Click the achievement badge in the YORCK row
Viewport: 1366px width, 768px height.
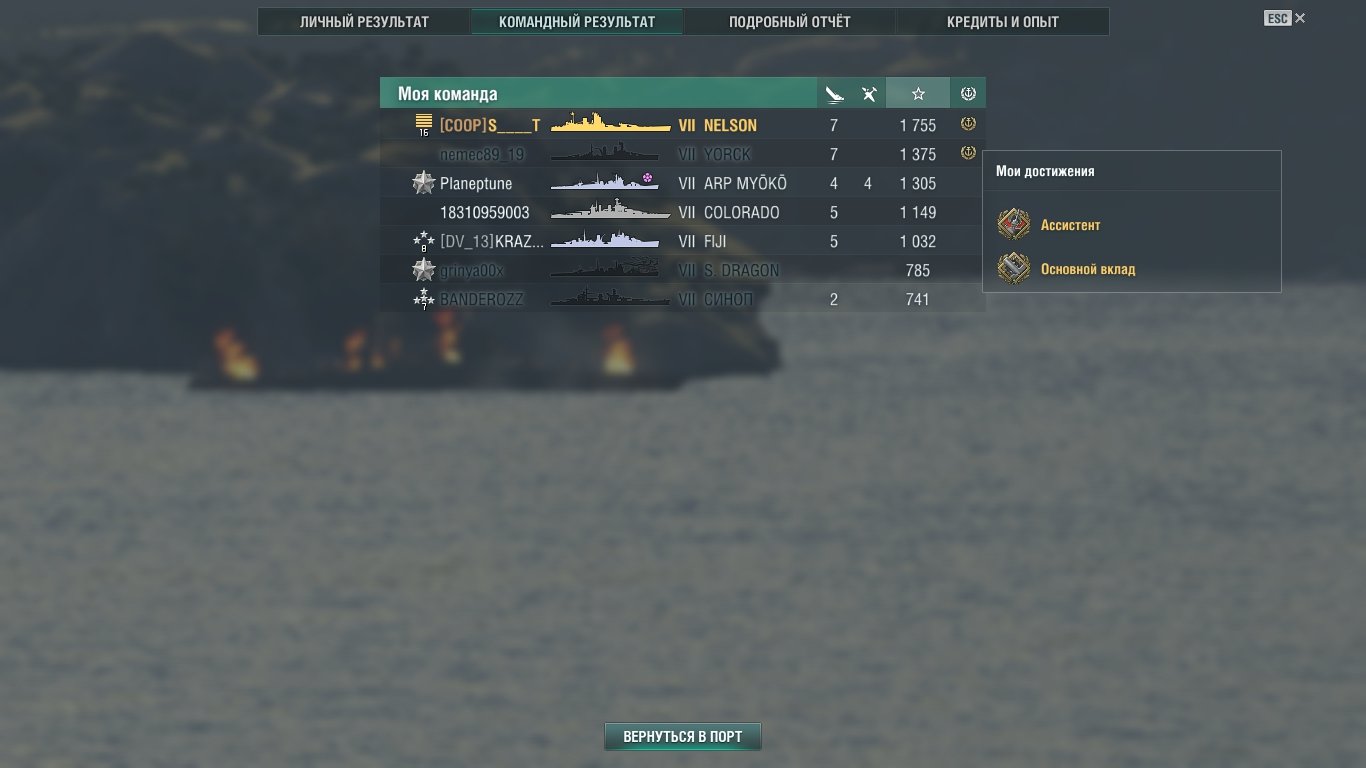tap(968, 154)
